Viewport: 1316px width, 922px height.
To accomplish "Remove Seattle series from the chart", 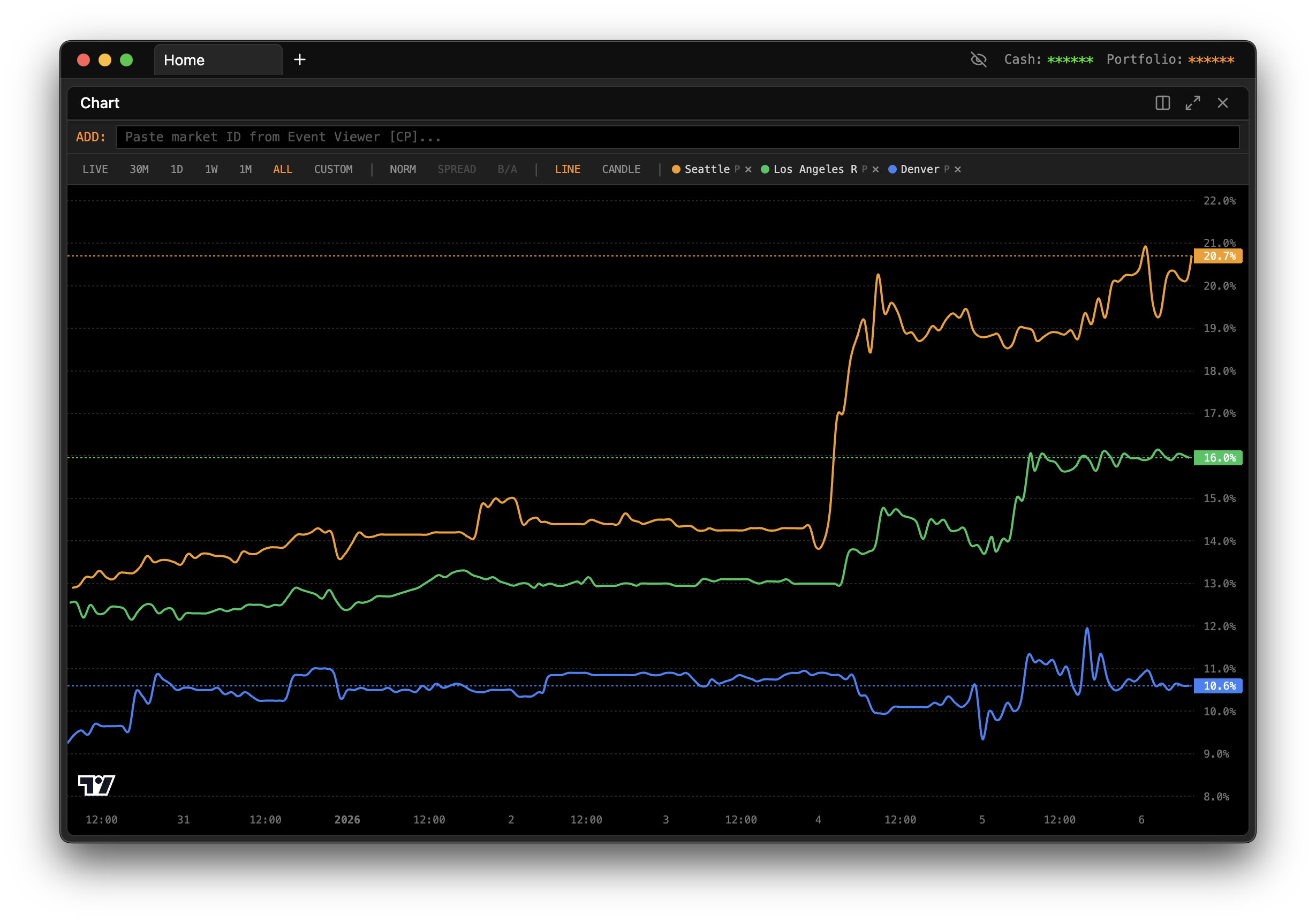I will 748,170.
